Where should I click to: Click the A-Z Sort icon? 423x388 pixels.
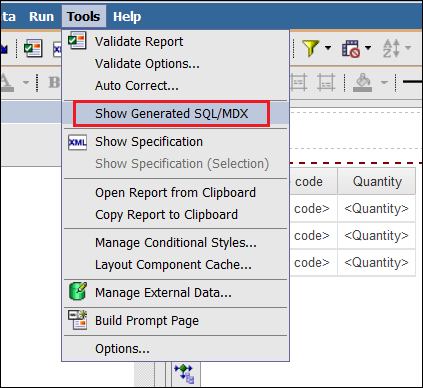pos(391,48)
